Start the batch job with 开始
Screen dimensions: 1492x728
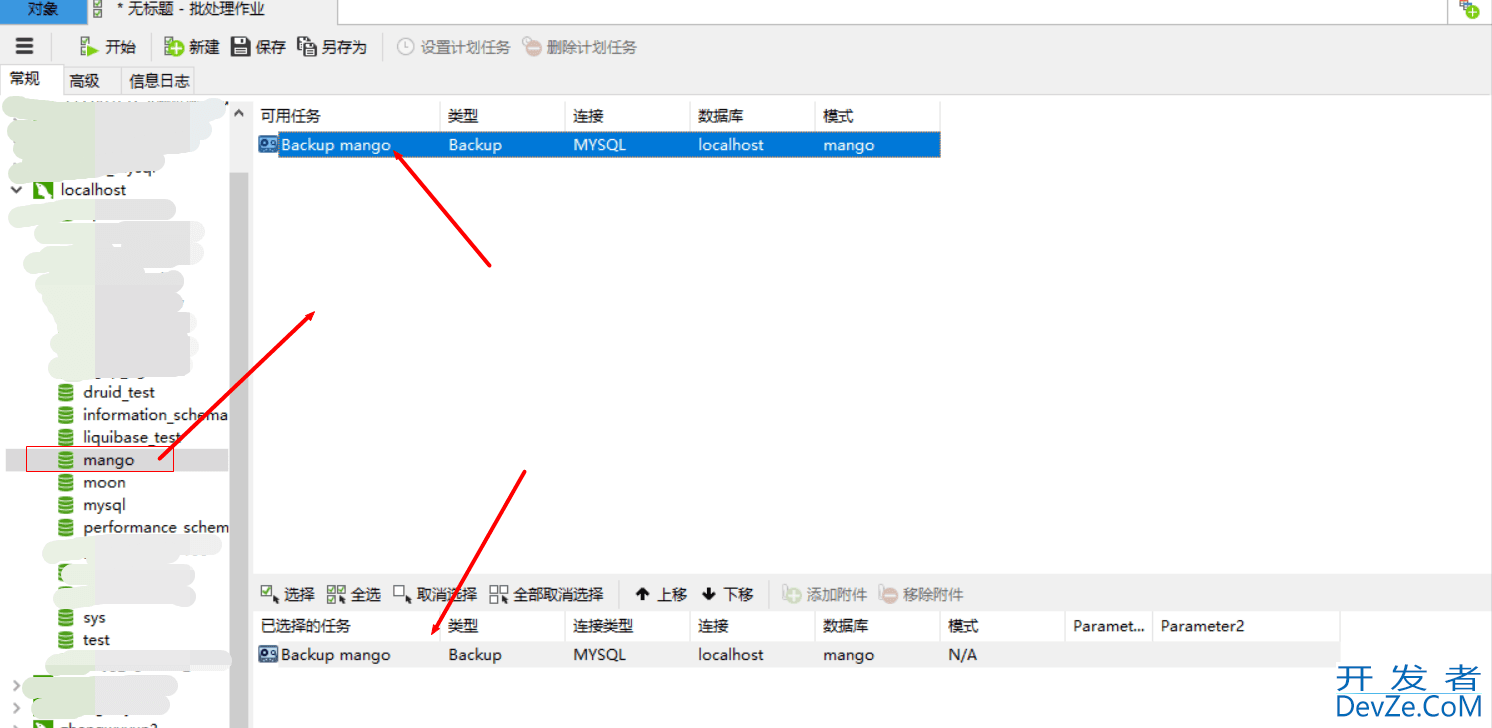point(107,47)
